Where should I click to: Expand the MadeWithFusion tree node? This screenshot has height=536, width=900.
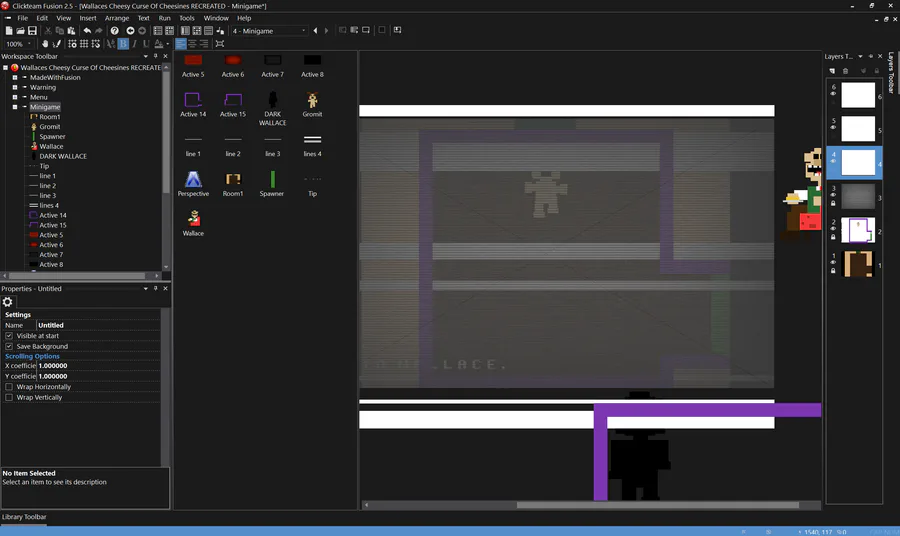tap(15, 77)
